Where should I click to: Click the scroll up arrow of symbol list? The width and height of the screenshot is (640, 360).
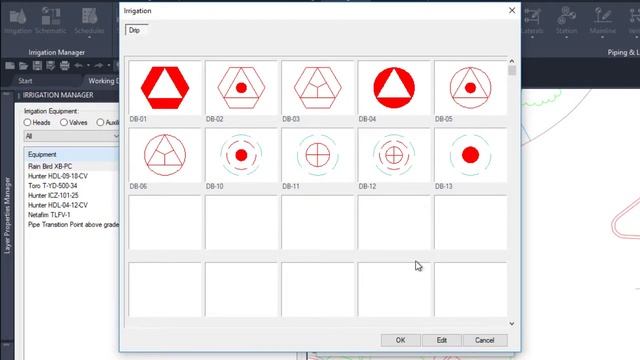pyautogui.click(x=512, y=61)
